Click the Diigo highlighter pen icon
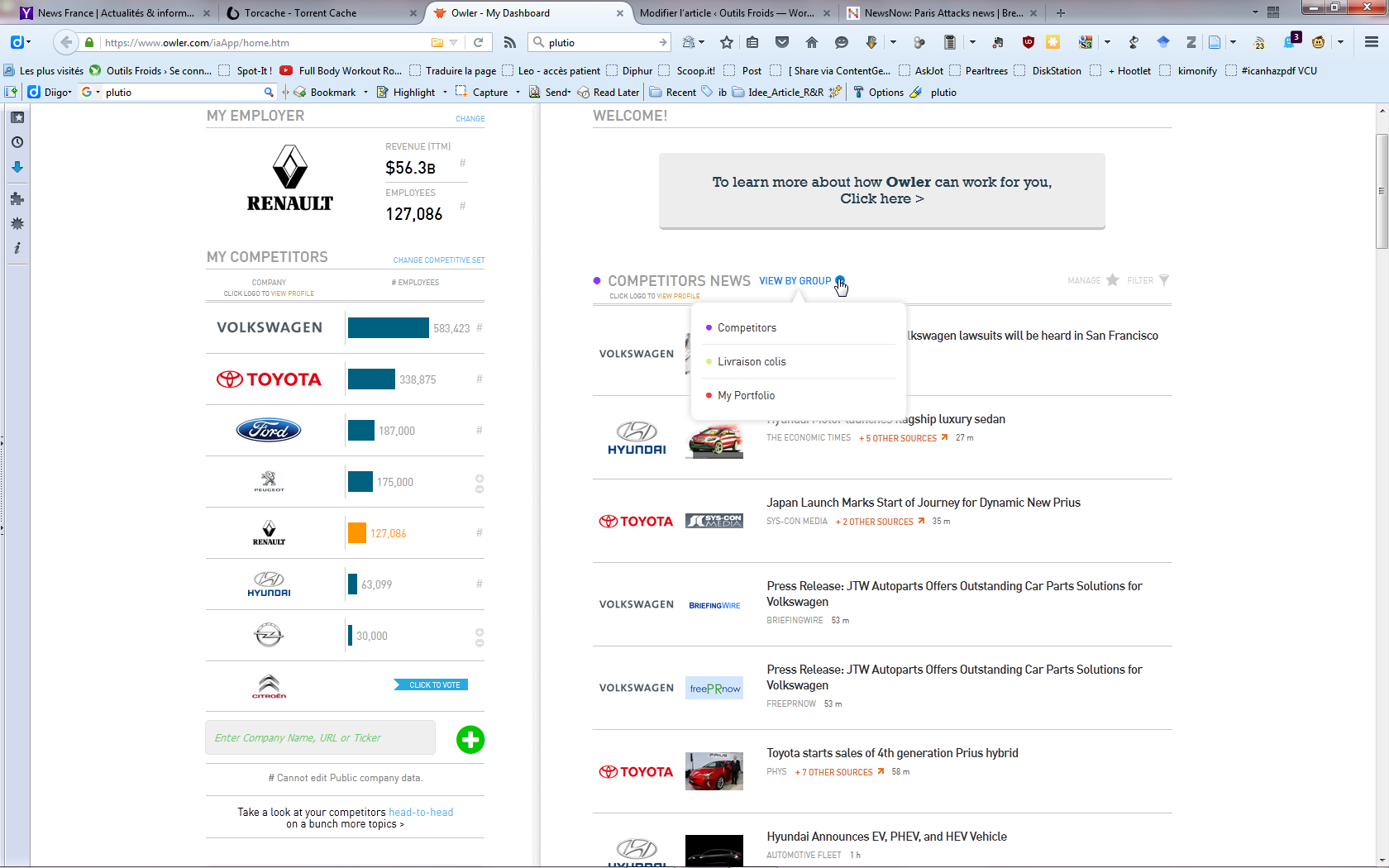Viewport: 1389px width, 868px height. tap(915, 92)
